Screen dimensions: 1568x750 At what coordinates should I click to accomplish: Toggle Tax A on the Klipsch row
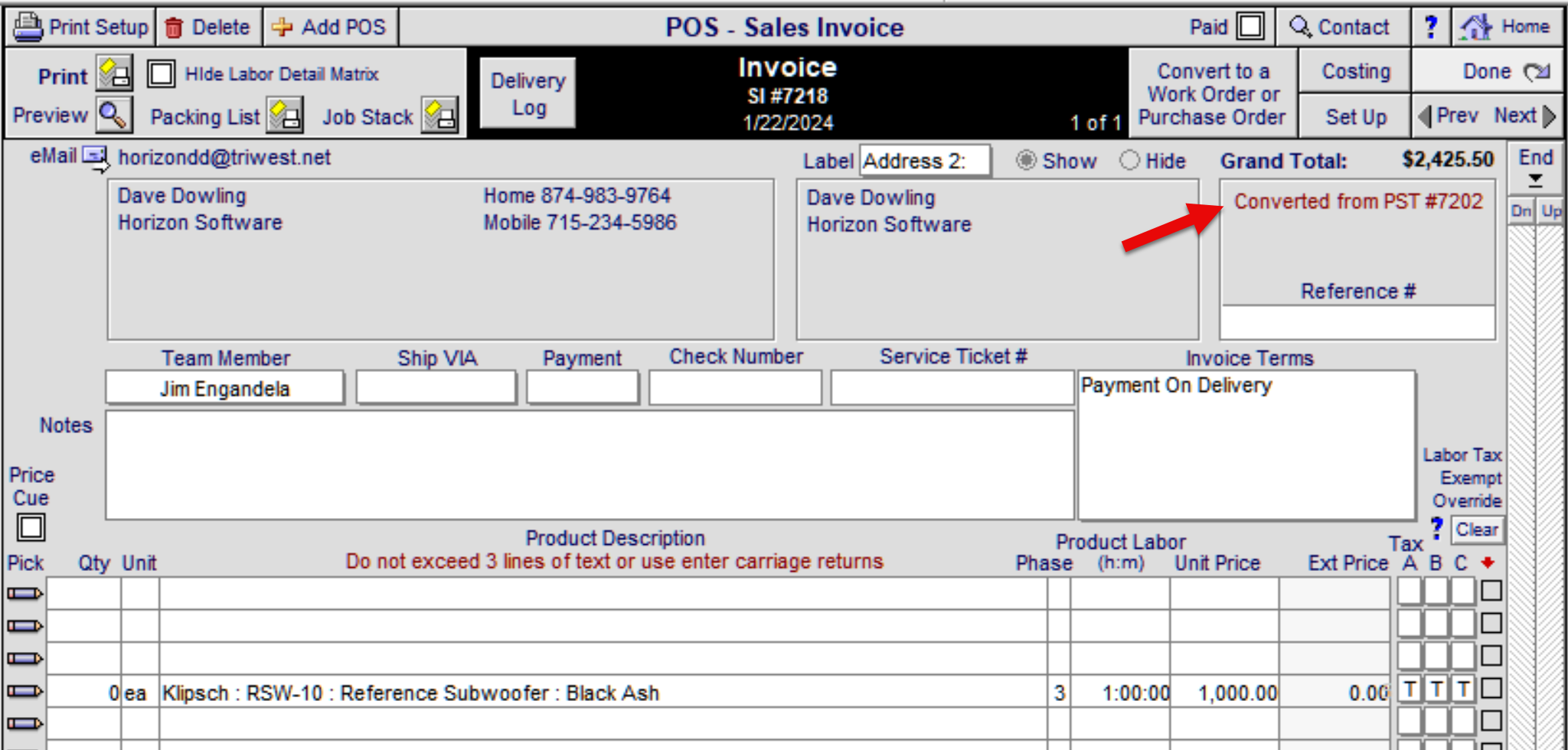pyautogui.click(x=1410, y=690)
